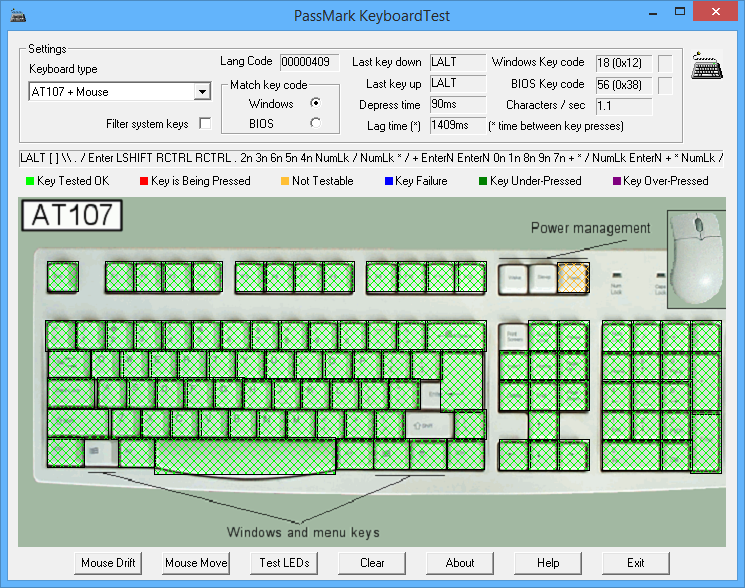Click the small box beside Windows Key code
The width and height of the screenshot is (745, 588).
[665, 63]
